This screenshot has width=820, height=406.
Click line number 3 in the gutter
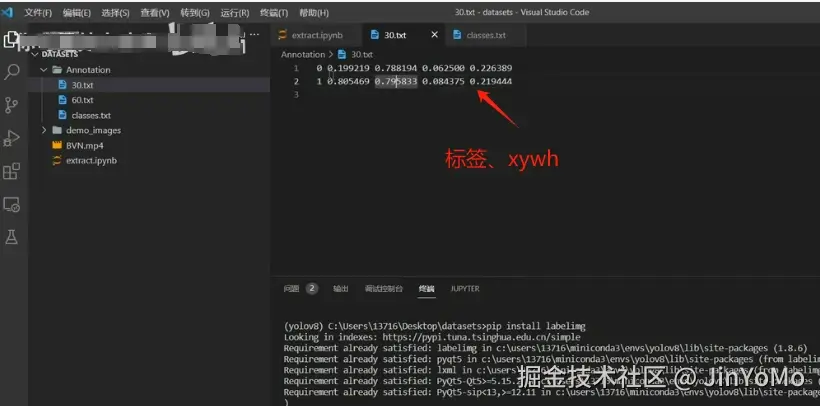click(296, 95)
